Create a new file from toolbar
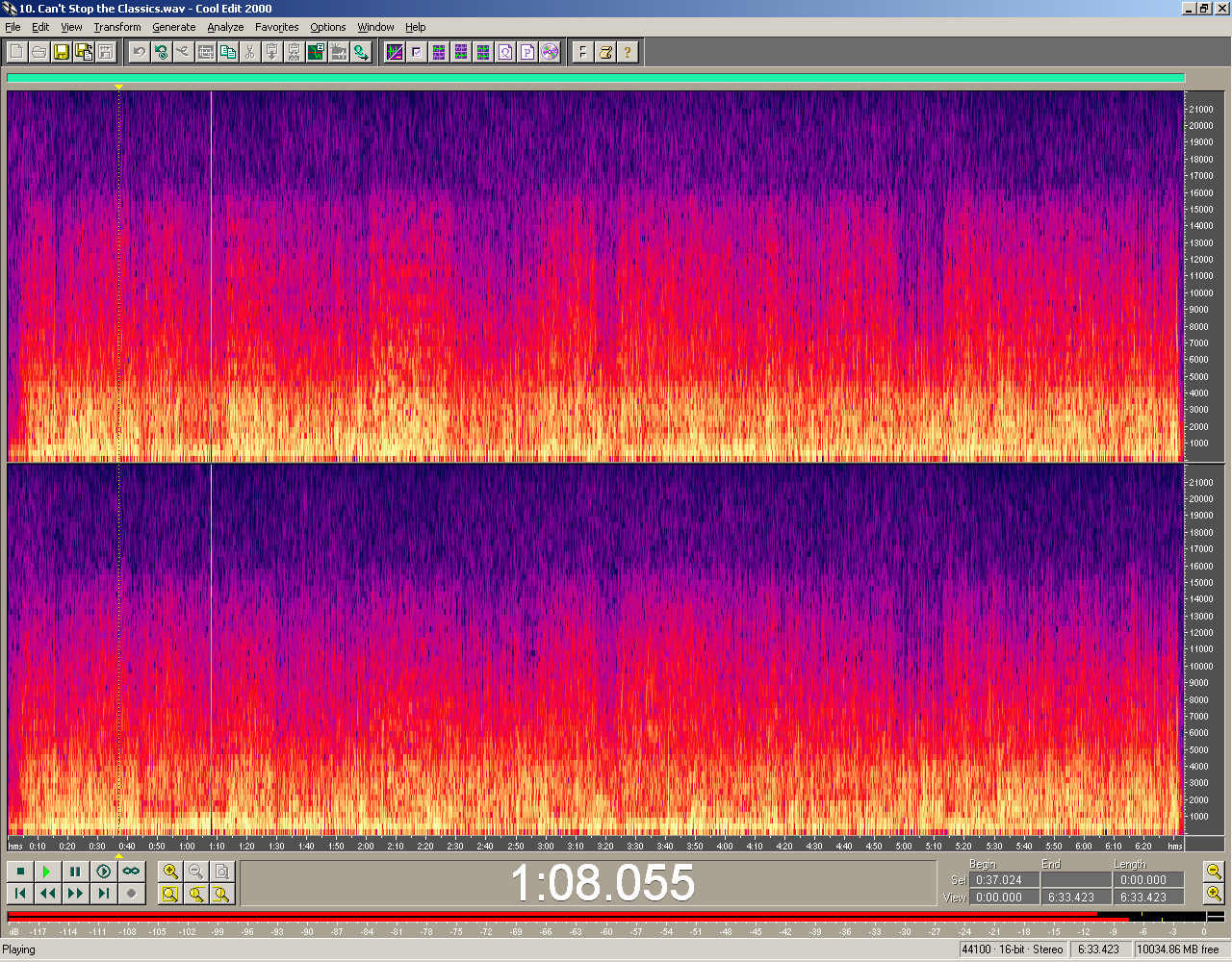The height and width of the screenshot is (962, 1232). coord(16,52)
